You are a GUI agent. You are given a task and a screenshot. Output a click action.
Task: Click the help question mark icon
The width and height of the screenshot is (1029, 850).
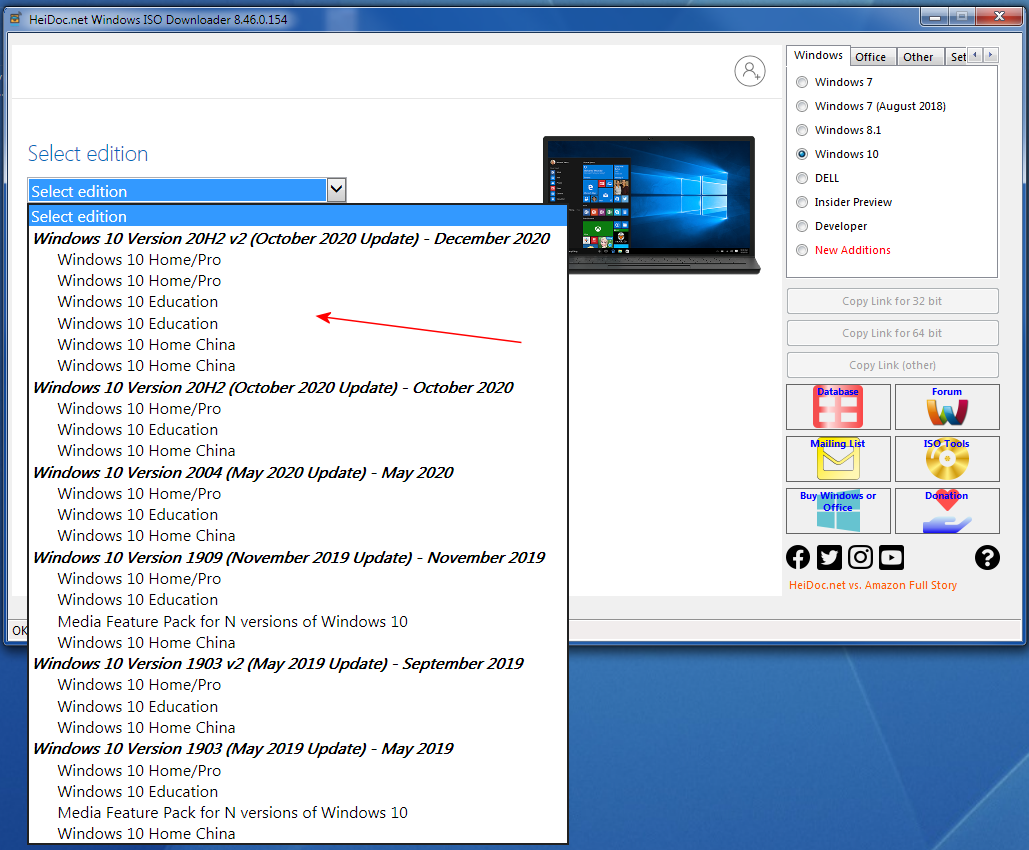(x=987, y=557)
